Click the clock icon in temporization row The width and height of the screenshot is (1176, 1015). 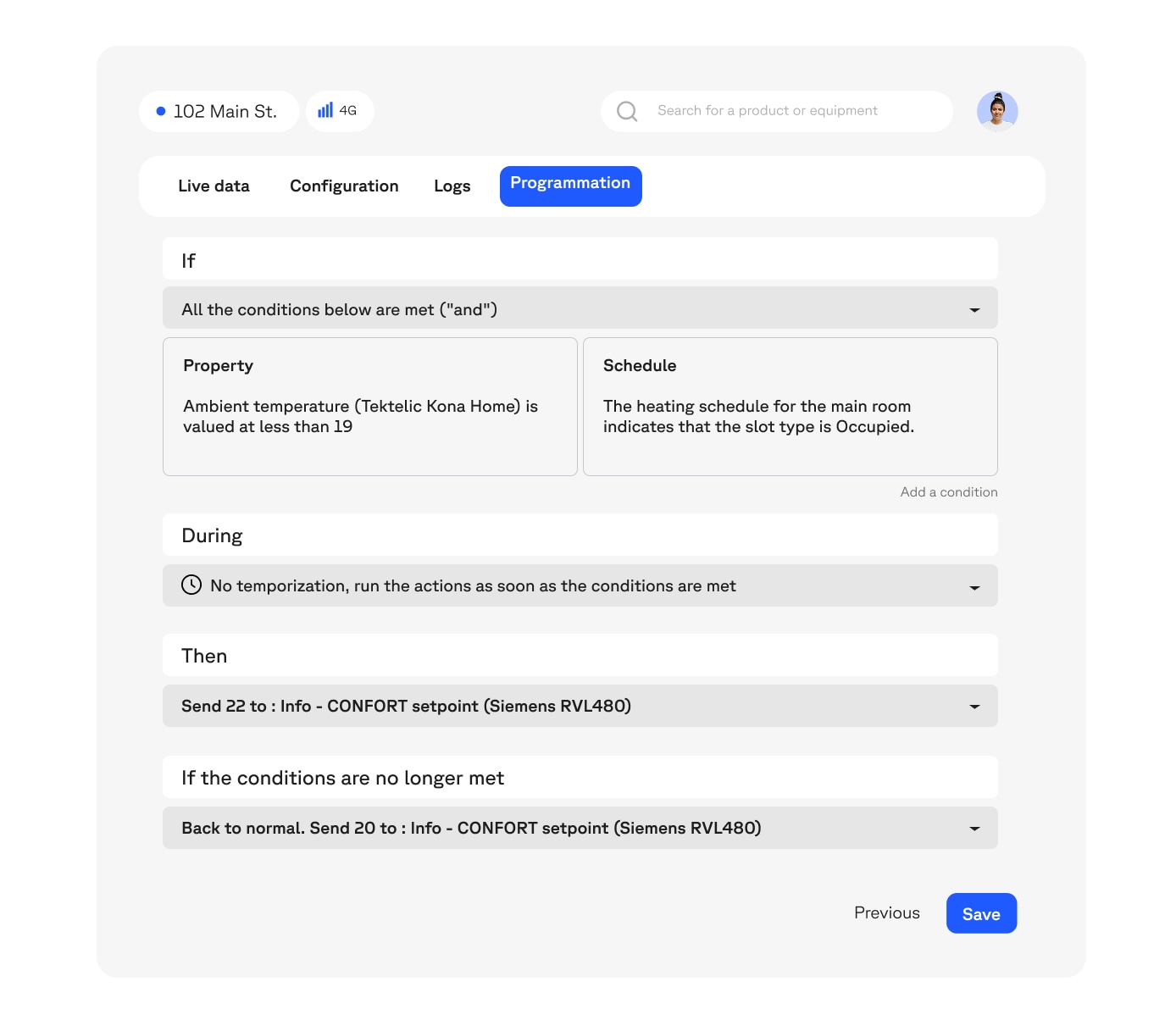point(191,585)
